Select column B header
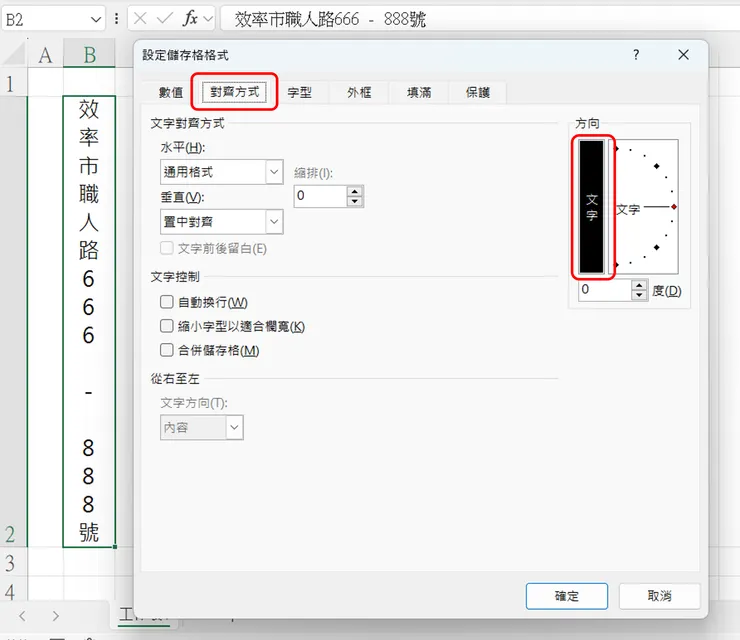 (89, 55)
